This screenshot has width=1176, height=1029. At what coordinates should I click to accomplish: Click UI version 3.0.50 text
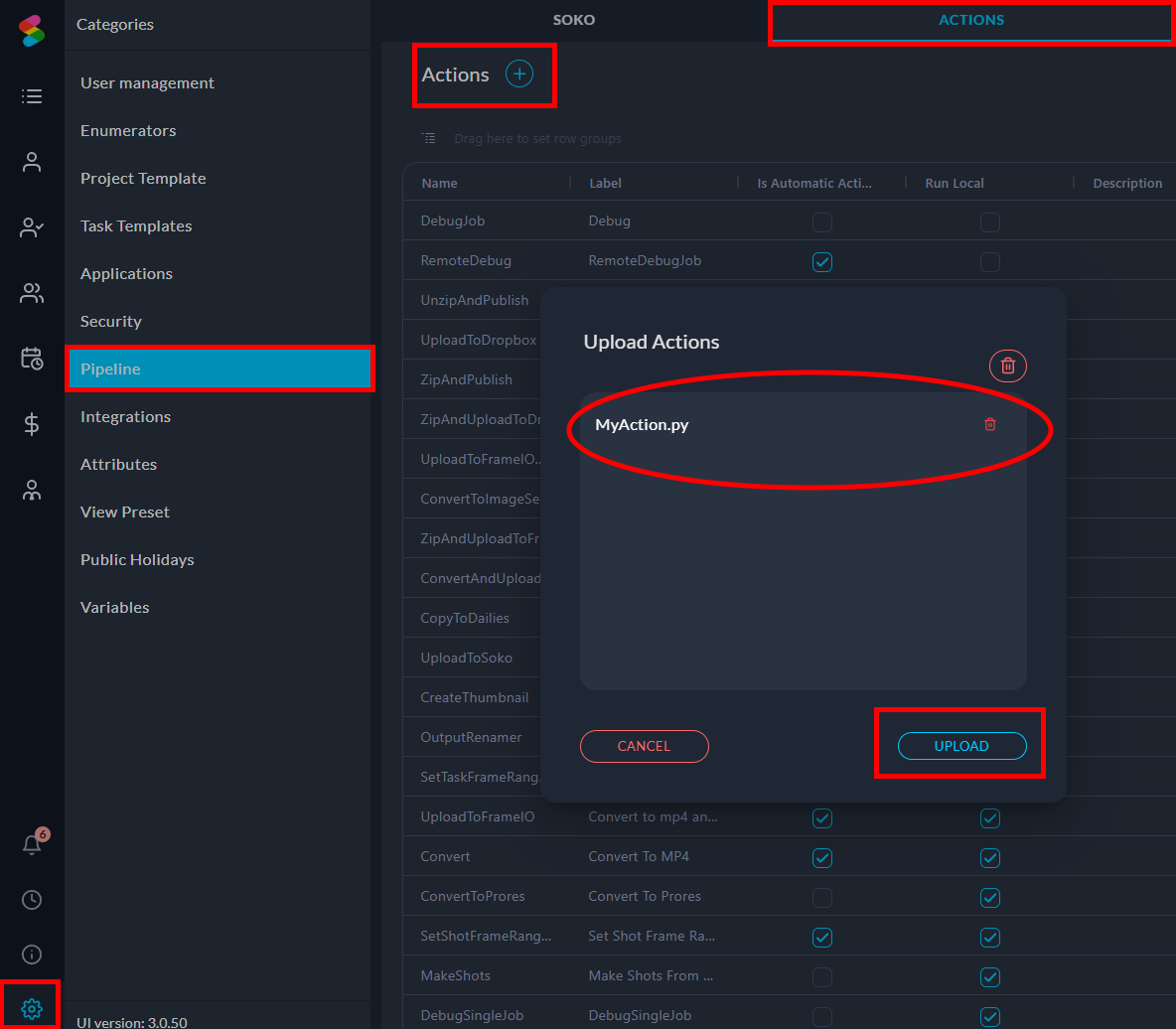coord(132,1022)
